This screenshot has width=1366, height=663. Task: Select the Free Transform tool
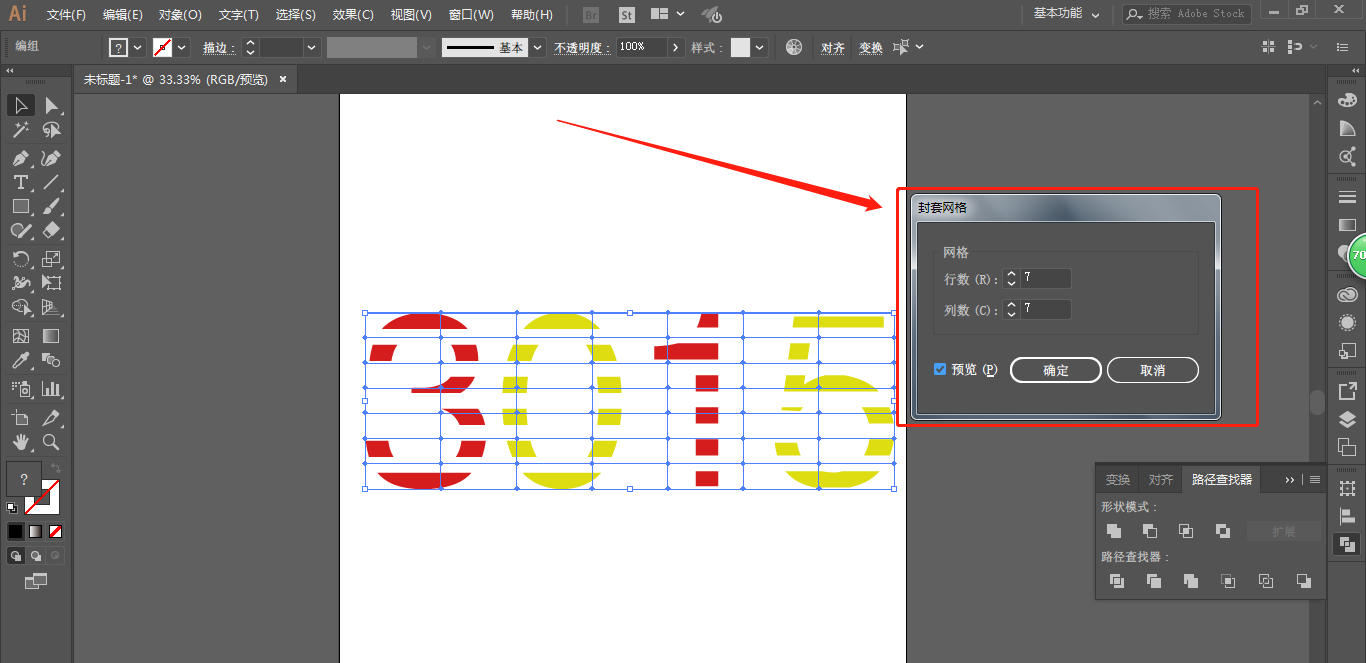tap(52, 283)
